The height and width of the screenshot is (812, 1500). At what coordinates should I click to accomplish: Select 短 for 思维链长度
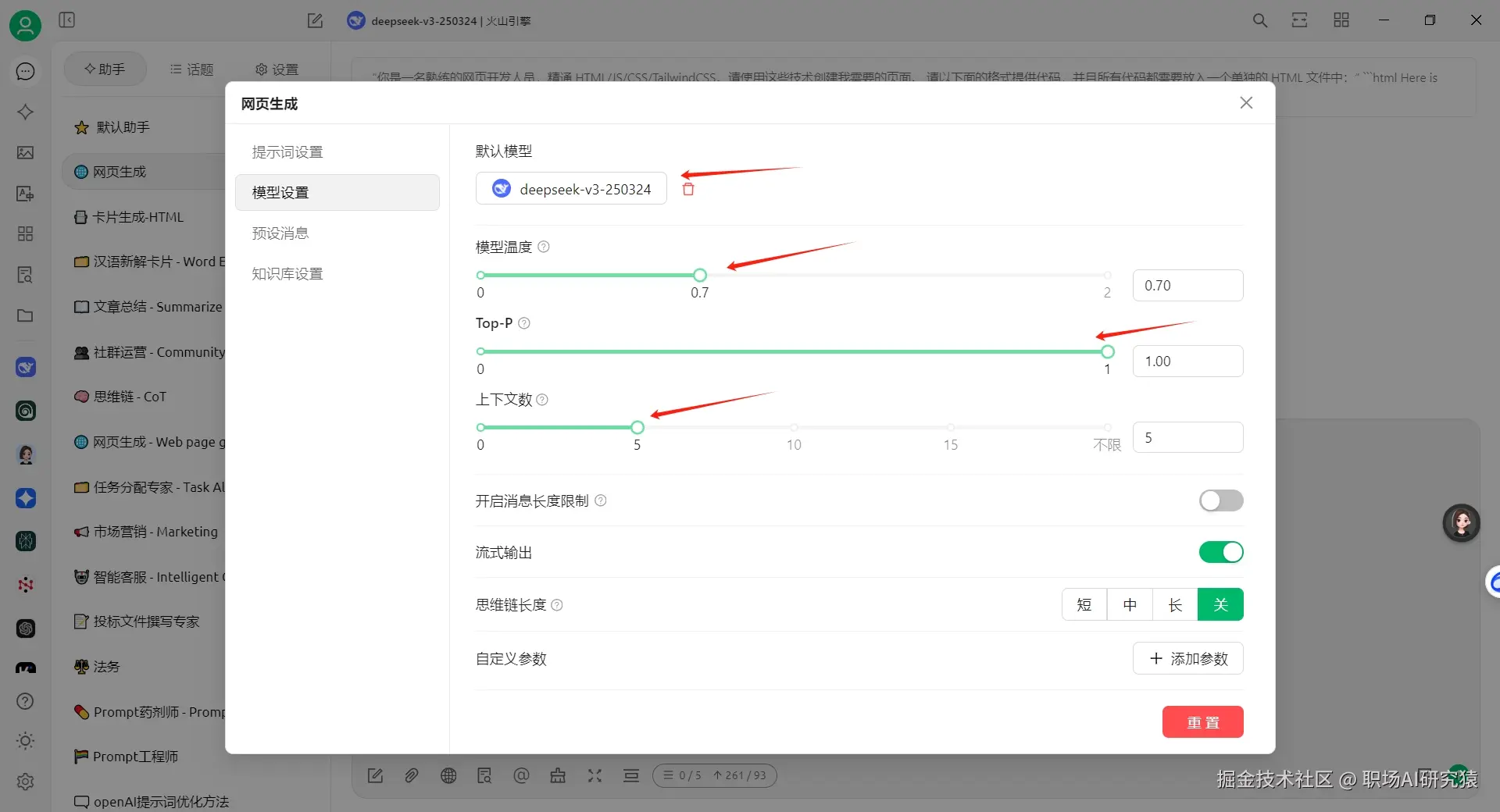(x=1084, y=604)
